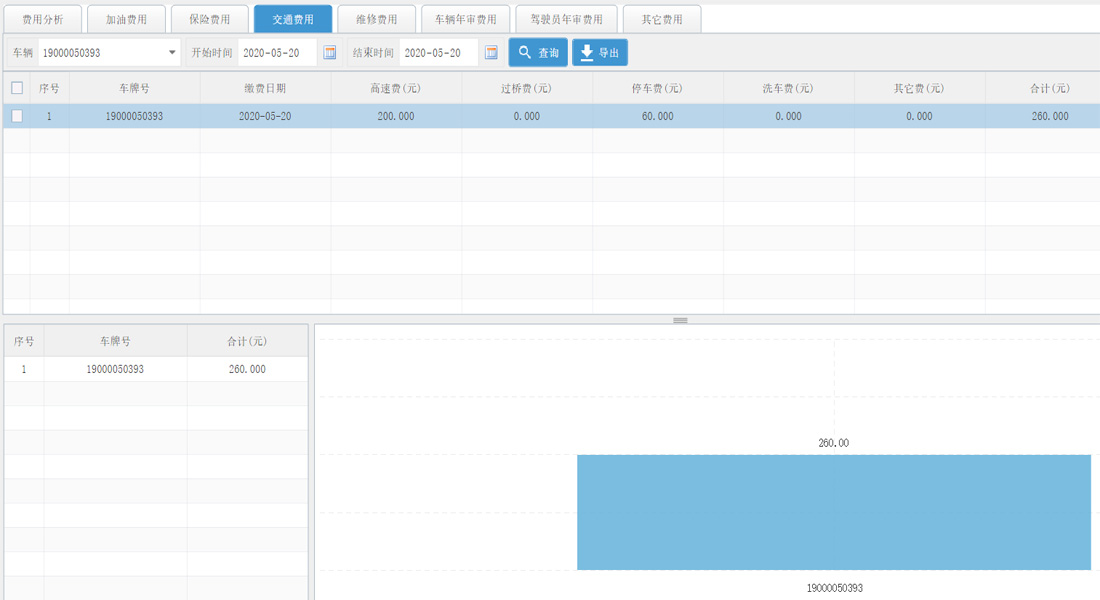Click the 过桥费(元) column header
This screenshot has width=1100, height=600.
tap(526, 88)
